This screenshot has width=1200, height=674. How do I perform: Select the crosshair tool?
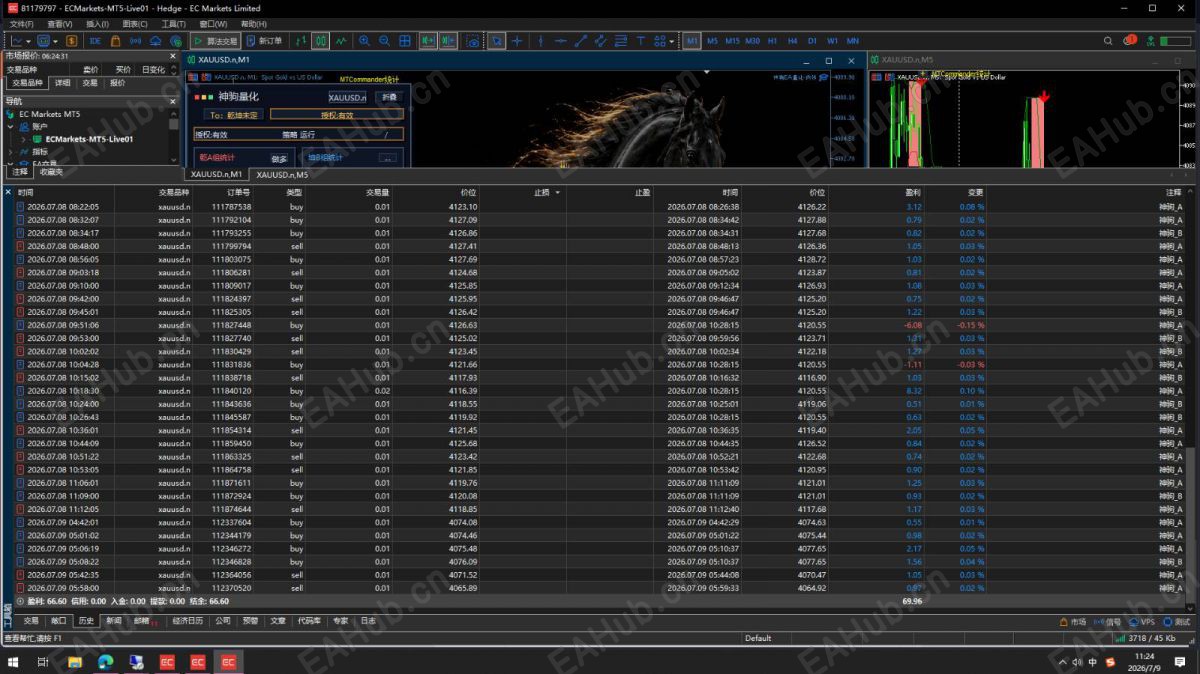[517, 41]
